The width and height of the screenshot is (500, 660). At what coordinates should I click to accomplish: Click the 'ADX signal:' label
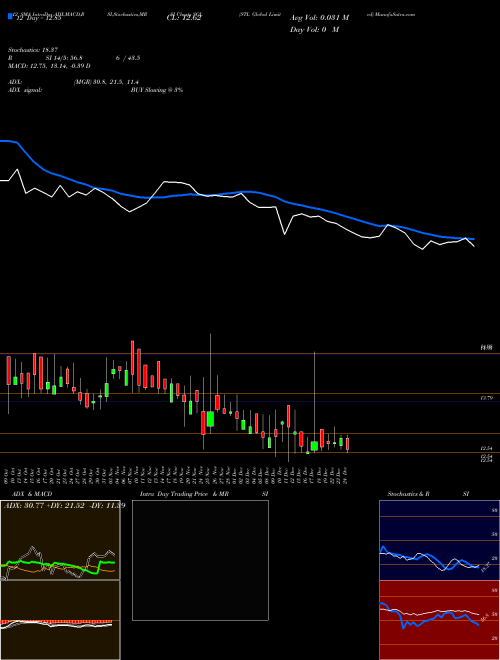pos(25,90)
